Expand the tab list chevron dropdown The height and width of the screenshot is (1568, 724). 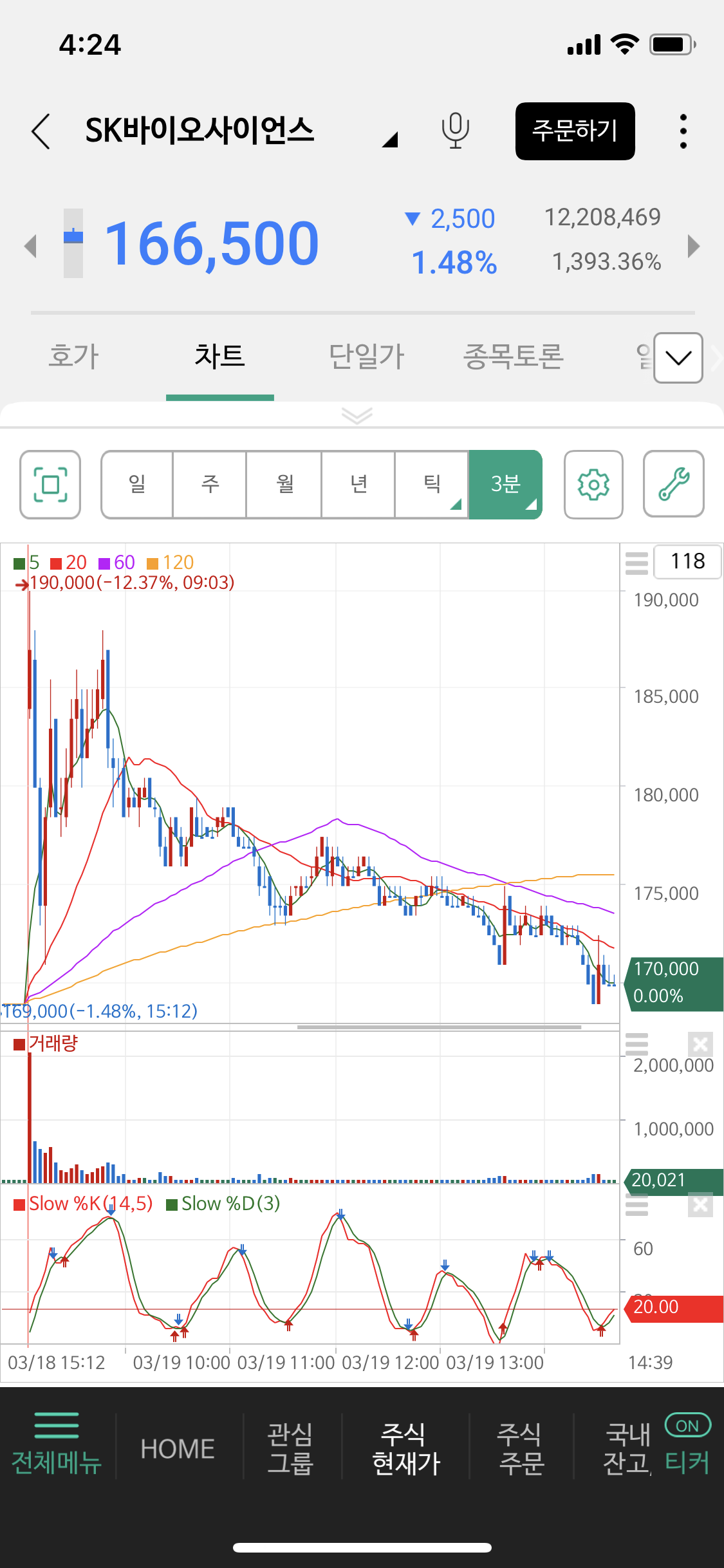tap(678, 358)
